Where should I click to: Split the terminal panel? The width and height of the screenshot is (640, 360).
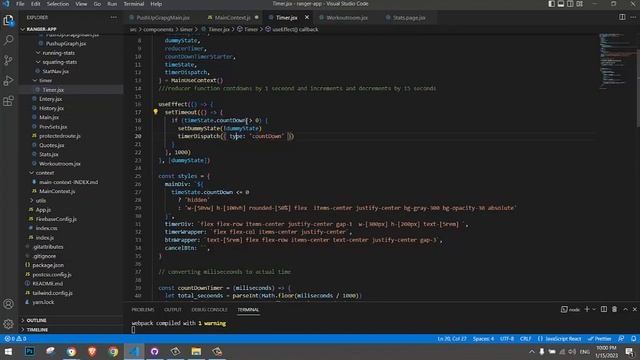(604, 309)
